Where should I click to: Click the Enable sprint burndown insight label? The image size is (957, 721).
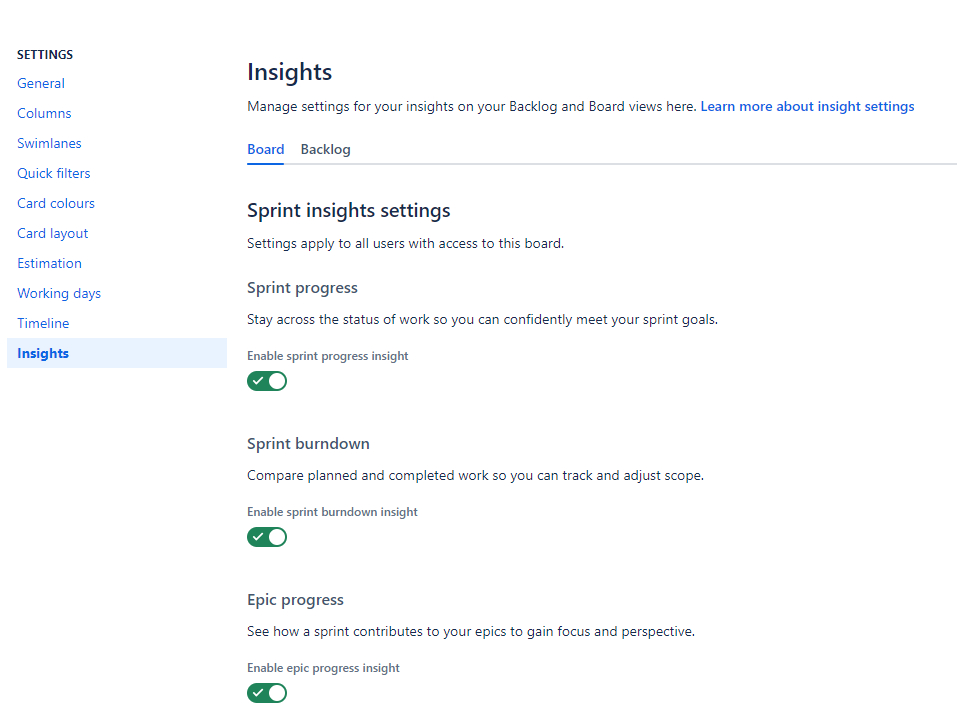tap(331, 511)
